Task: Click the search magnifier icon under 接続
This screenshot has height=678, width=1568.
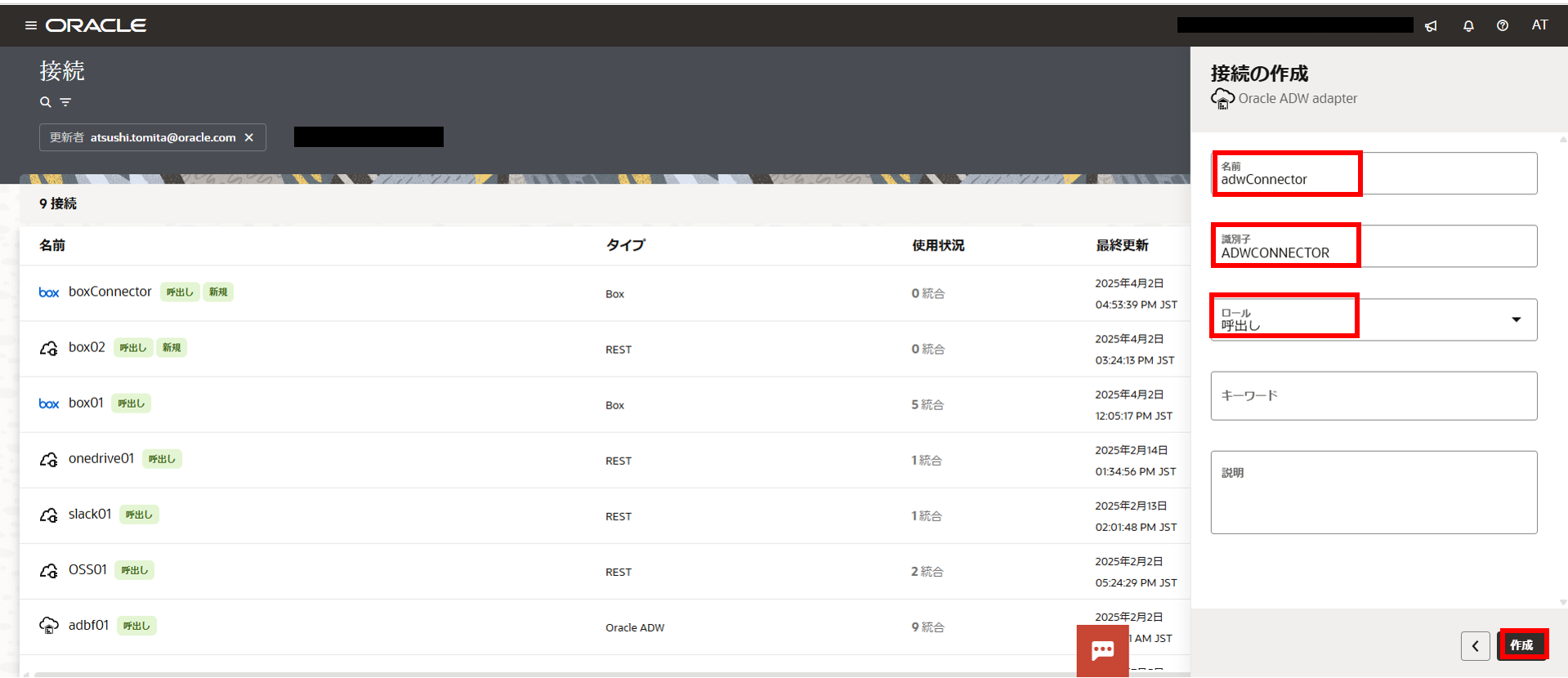Action: click(x=46, y=102)
